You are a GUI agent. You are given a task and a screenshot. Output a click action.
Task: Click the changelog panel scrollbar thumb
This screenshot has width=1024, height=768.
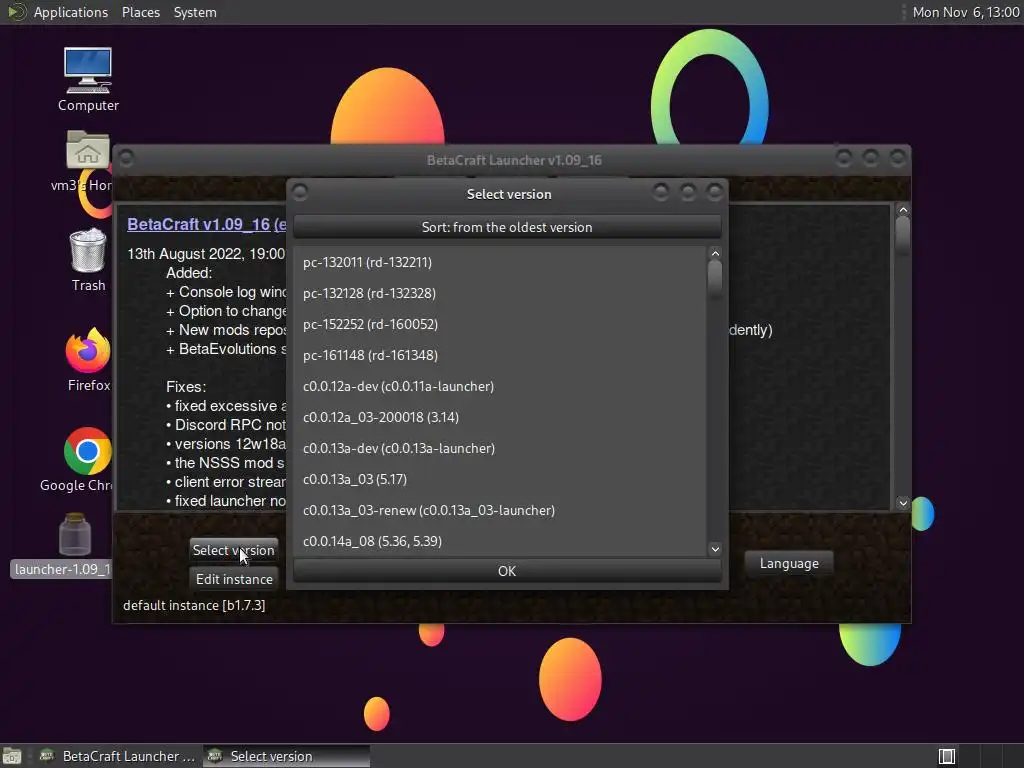[903, 235]
